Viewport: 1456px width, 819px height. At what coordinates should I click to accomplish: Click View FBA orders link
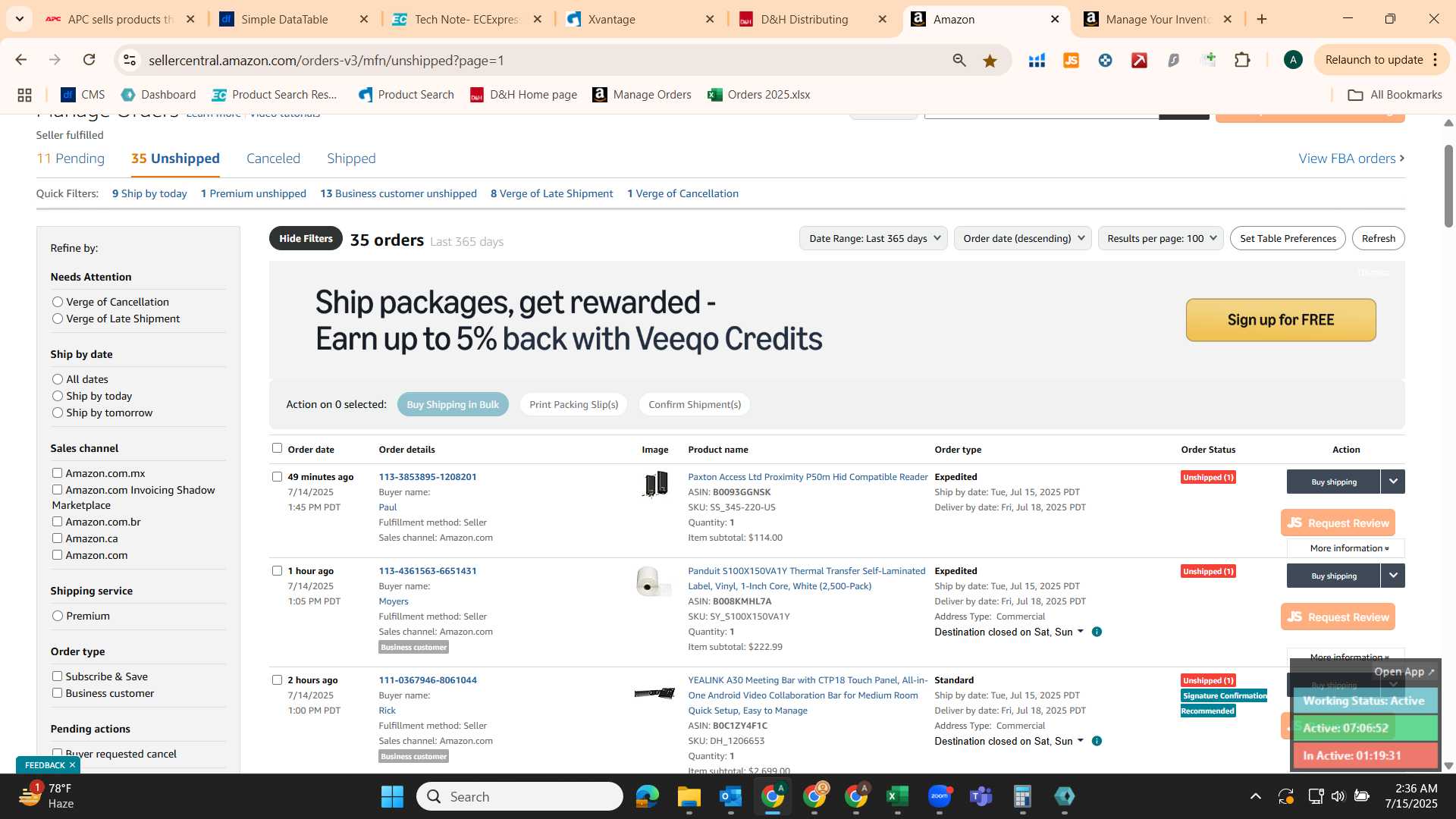coord(1351,158)
